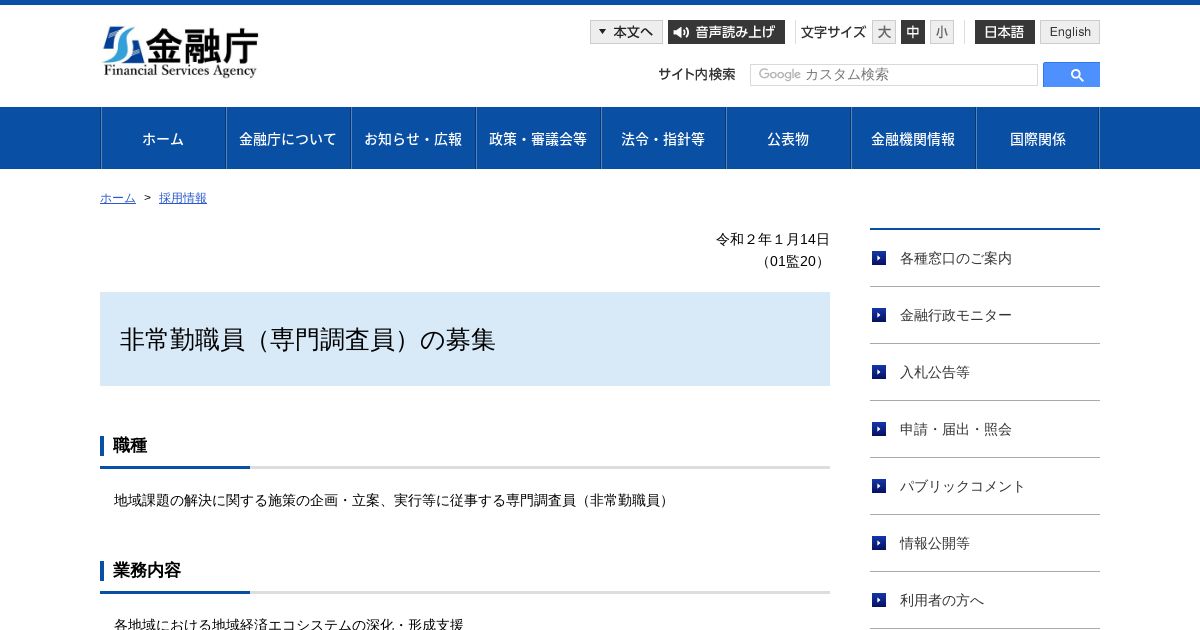The height and width of the screenshot is (630, 1200).
Task: Jump to main content with 本文へ
Action: 626,32
